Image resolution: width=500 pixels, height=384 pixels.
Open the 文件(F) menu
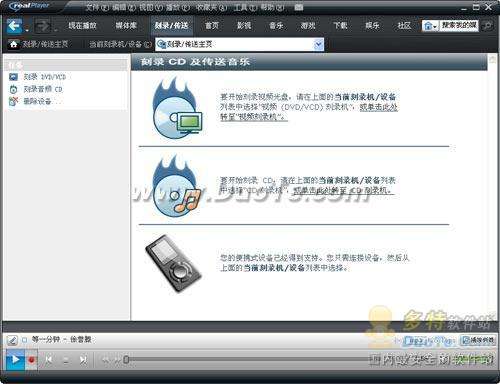(97, 7)
